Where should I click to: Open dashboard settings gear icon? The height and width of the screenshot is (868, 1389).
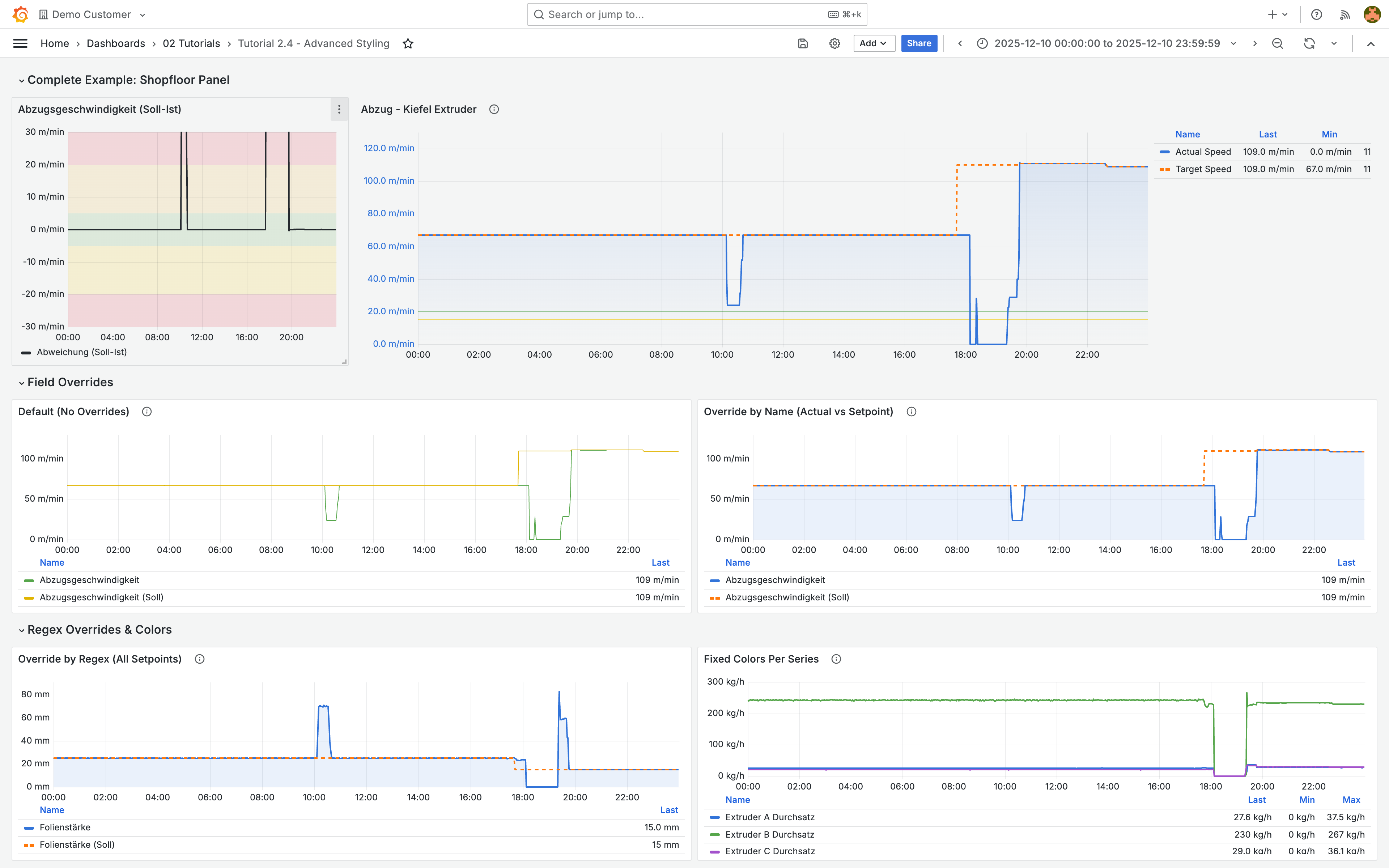click(x=834, y=44)
